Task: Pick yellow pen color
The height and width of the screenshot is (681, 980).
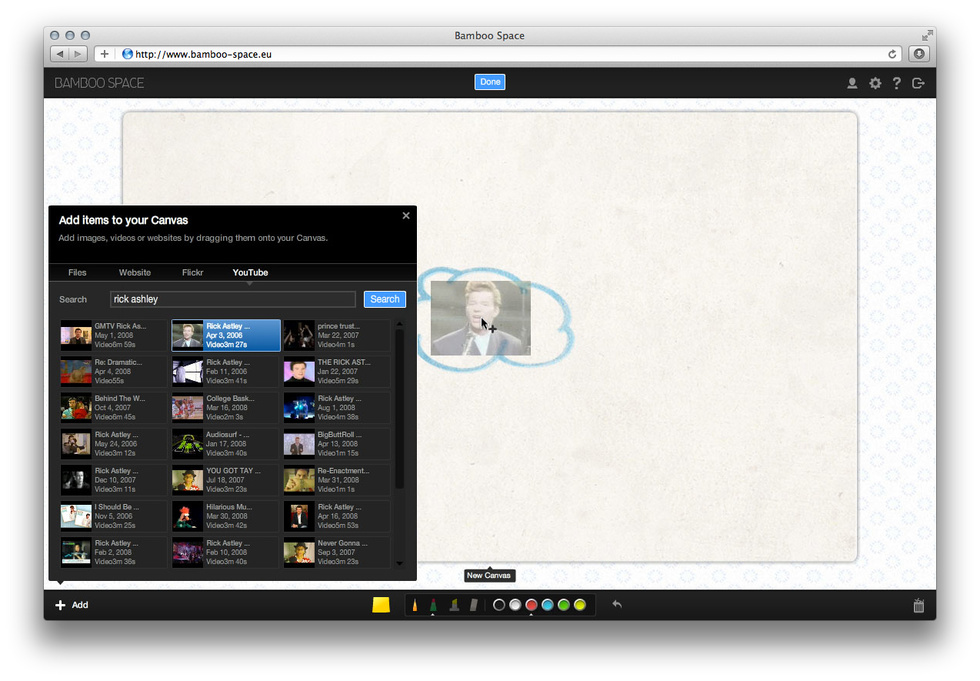Action: click(580, 605)
